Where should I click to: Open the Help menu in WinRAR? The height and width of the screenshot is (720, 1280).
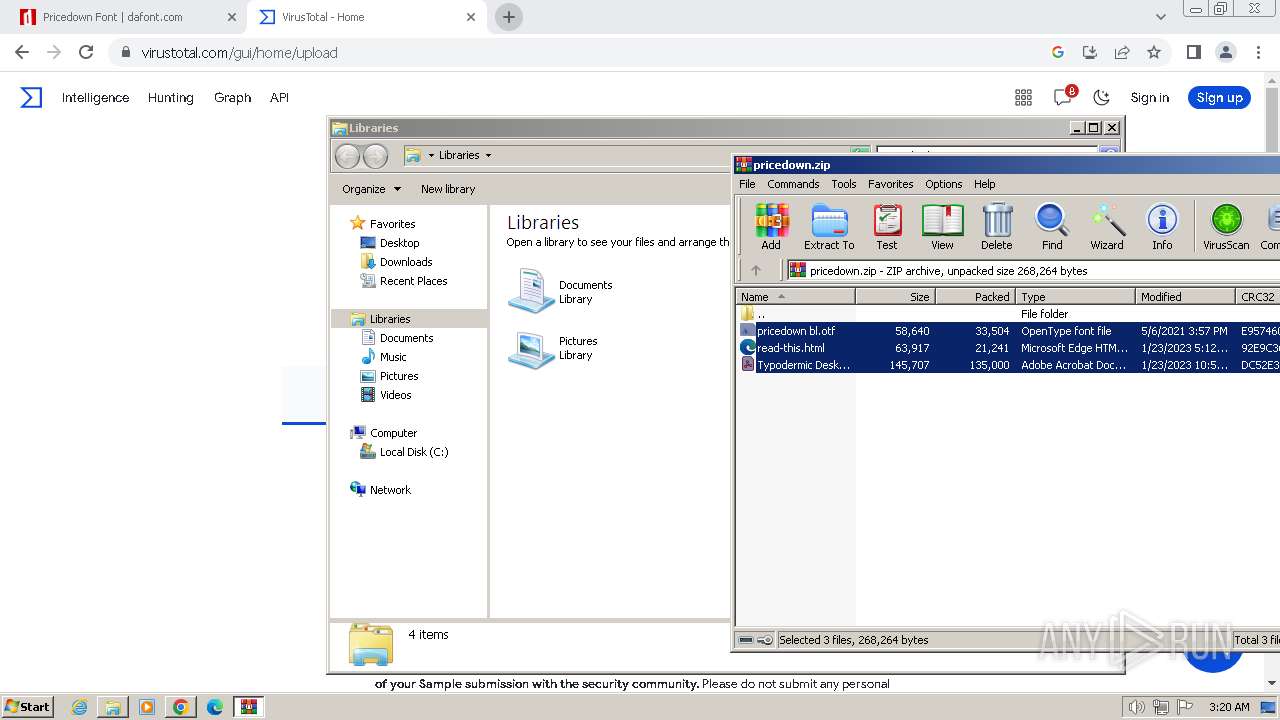[985, 184]
